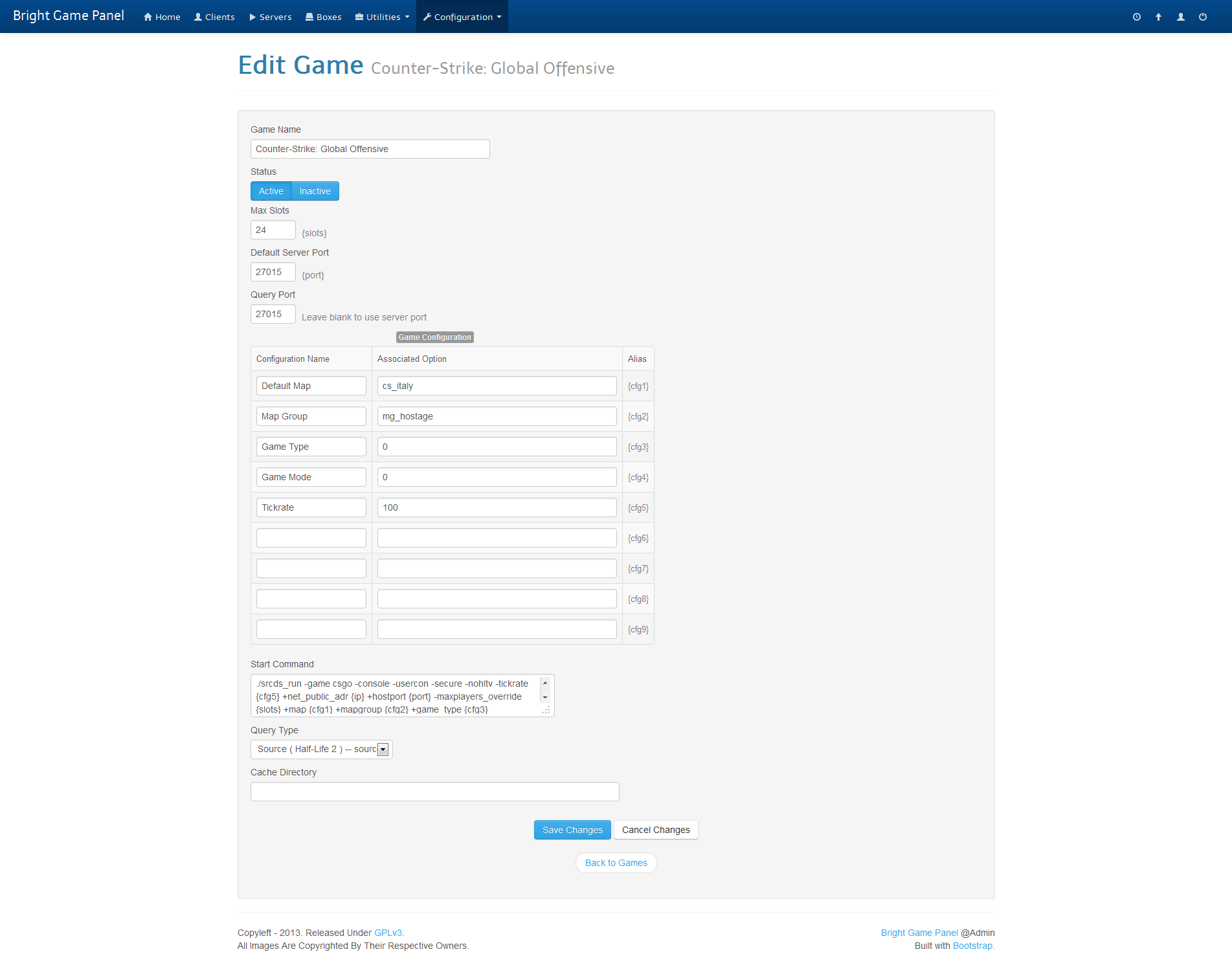The image size is (1232, 978).
Task: Open the user profile icon top right
Action: tap(1180, 17)
